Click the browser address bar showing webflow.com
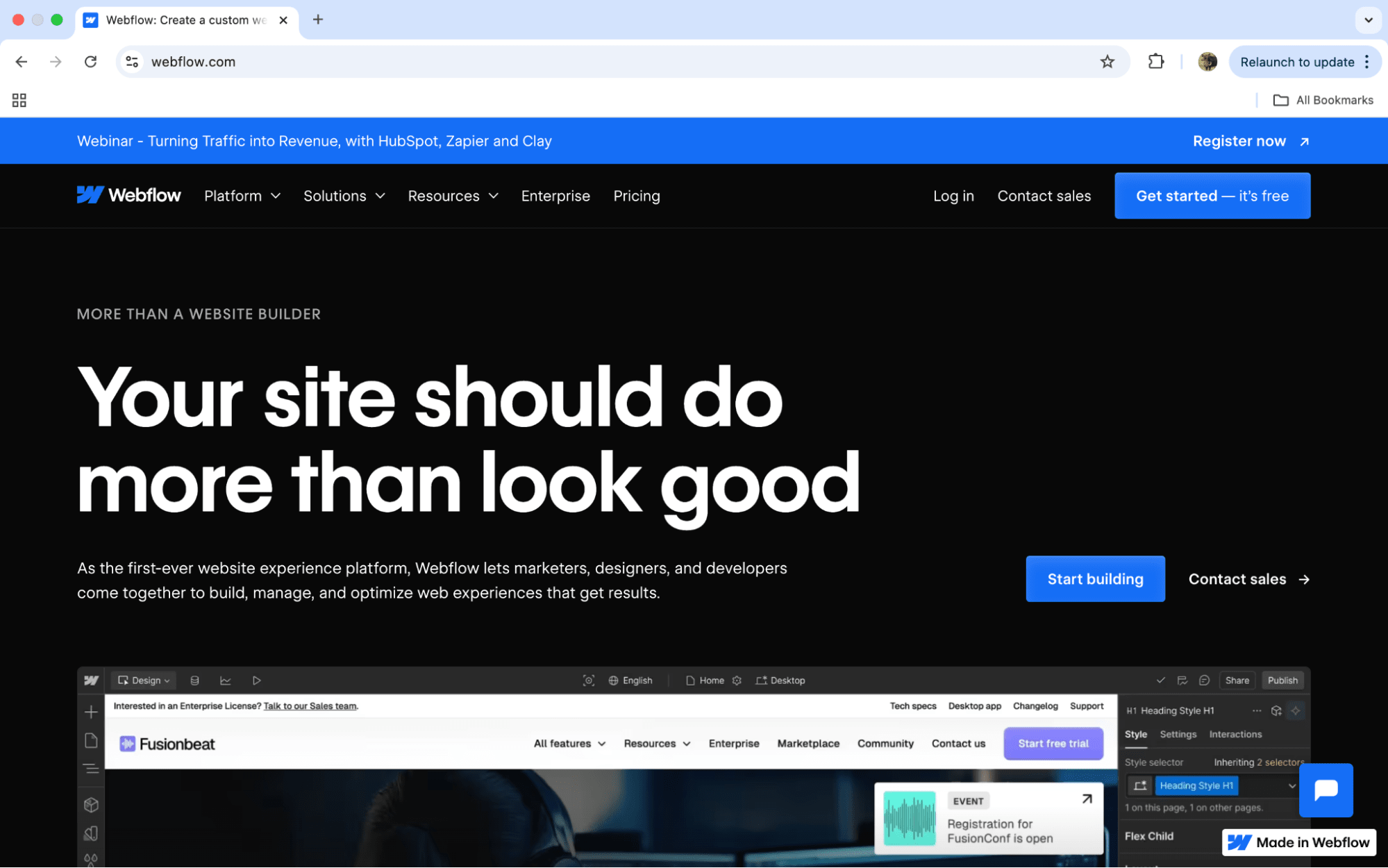This screenshot has height=868, width=1388. click(193, 62)
